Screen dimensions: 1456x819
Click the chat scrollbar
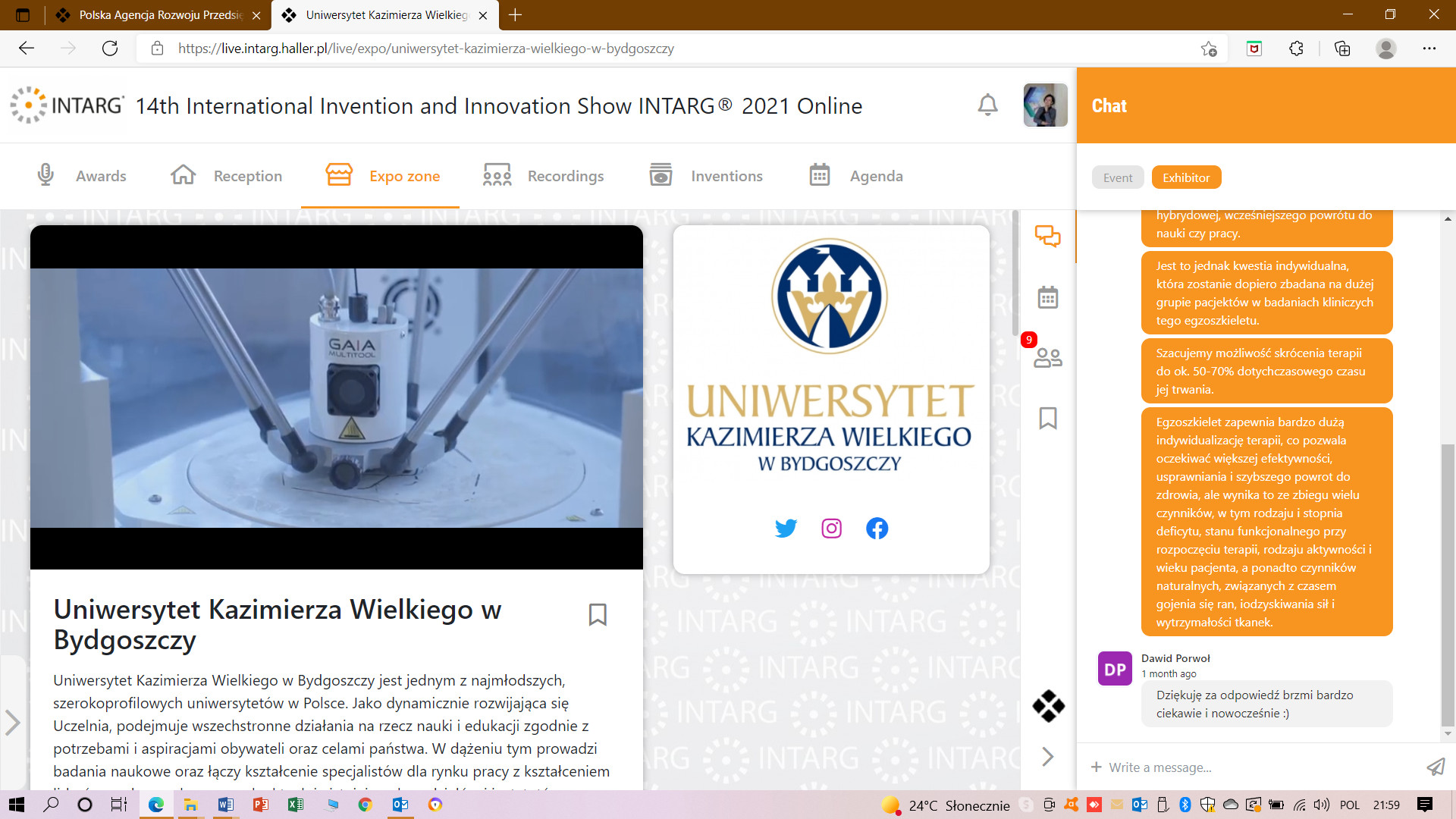pyautogui.click(x=1448, y=584)
